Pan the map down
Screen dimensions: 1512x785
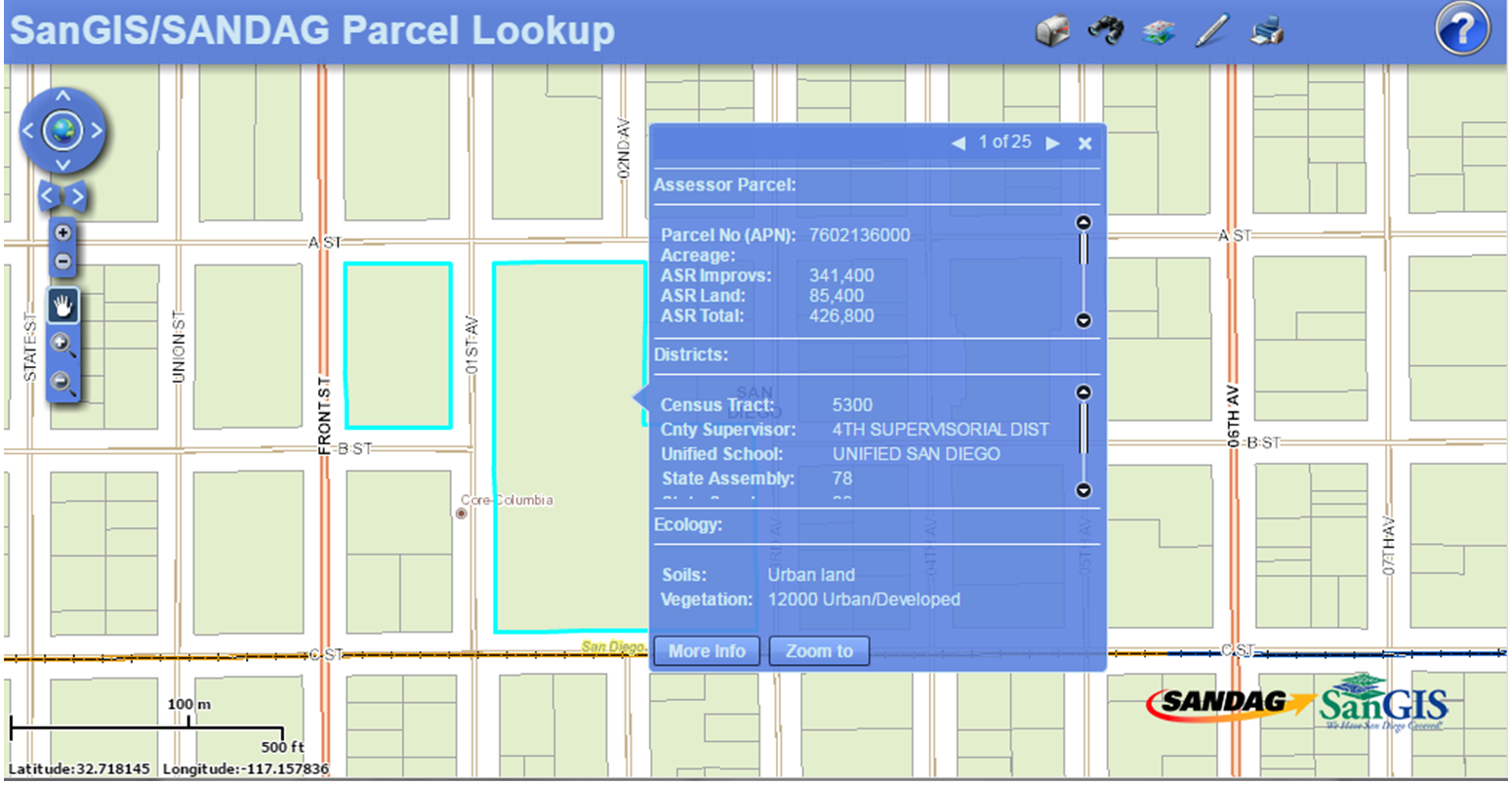(62, 164)
